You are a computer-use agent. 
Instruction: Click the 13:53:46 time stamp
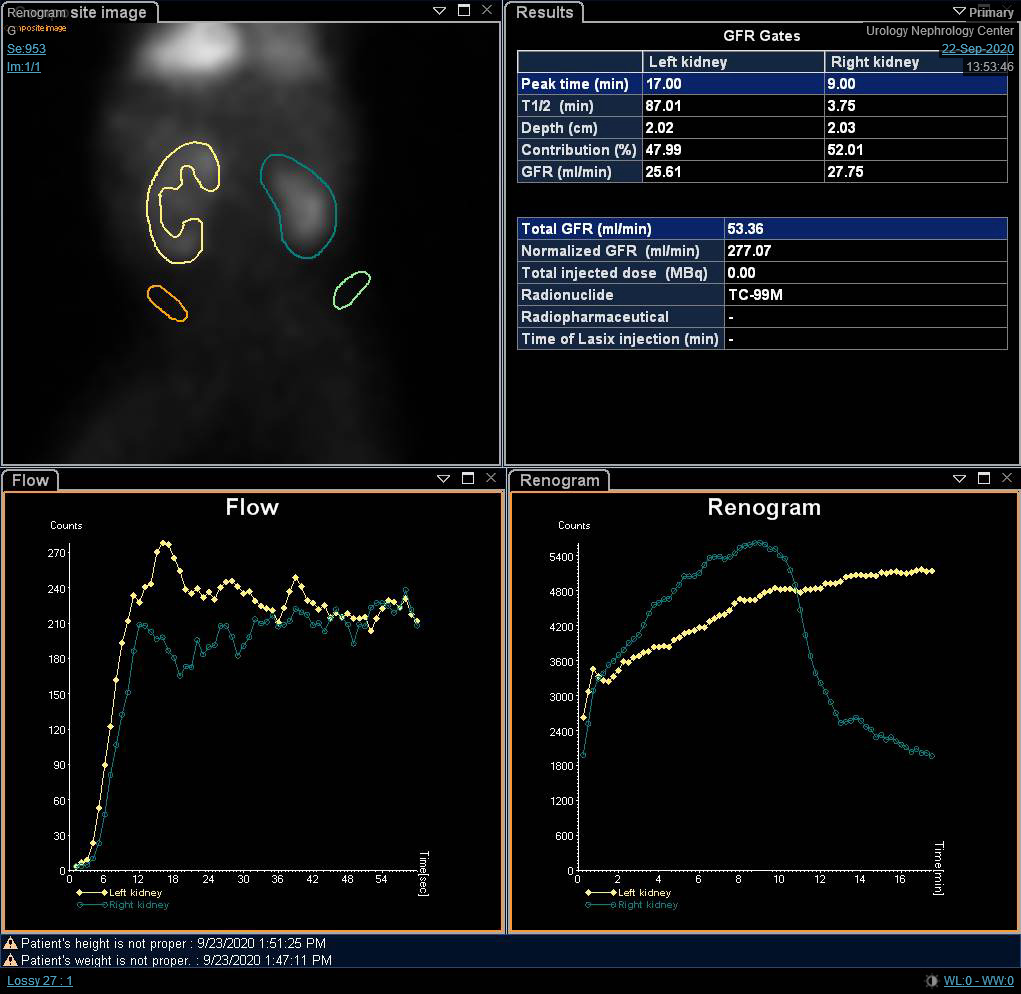989,66
